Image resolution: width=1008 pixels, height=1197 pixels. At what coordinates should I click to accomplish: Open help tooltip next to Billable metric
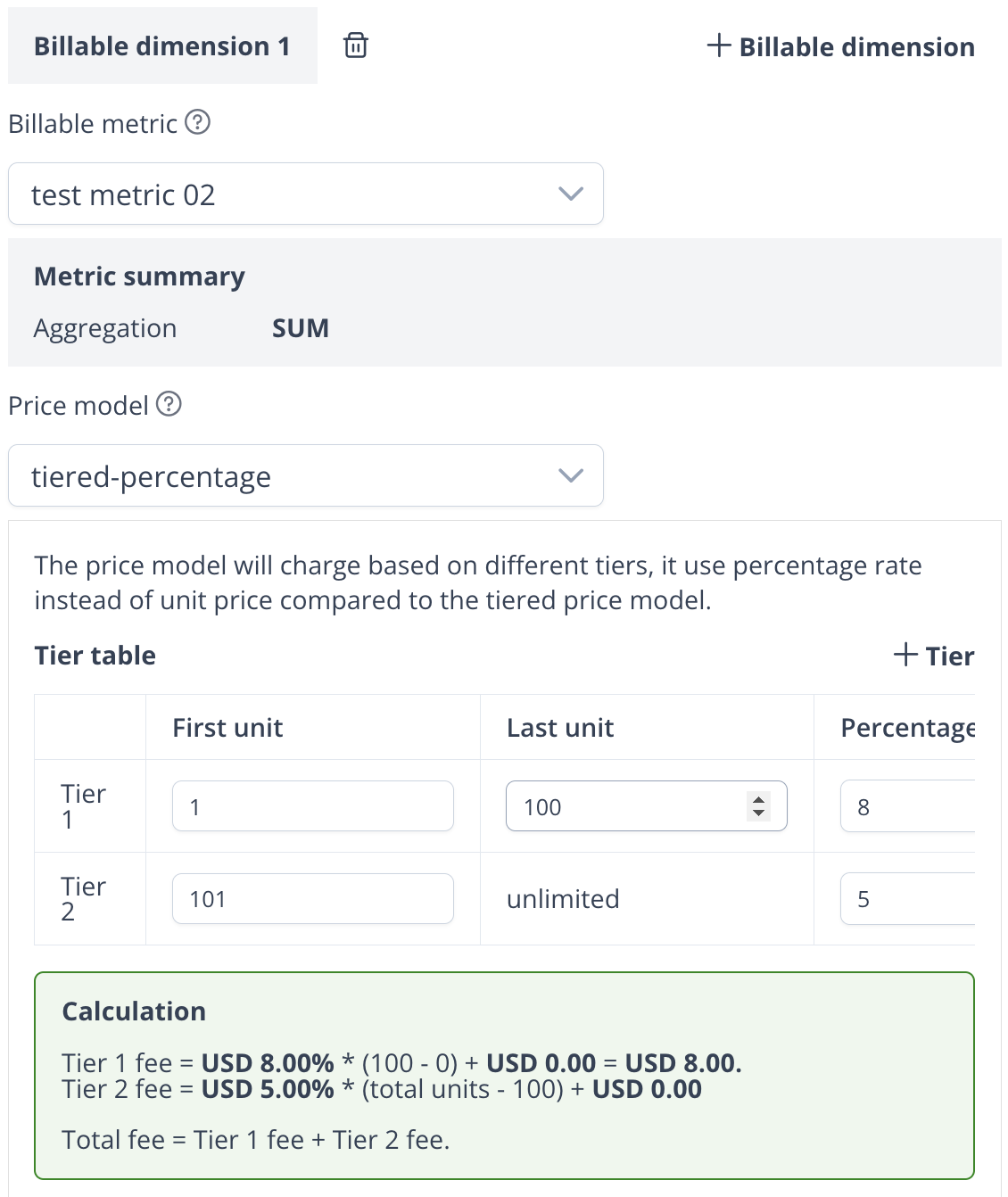point(197,121)
